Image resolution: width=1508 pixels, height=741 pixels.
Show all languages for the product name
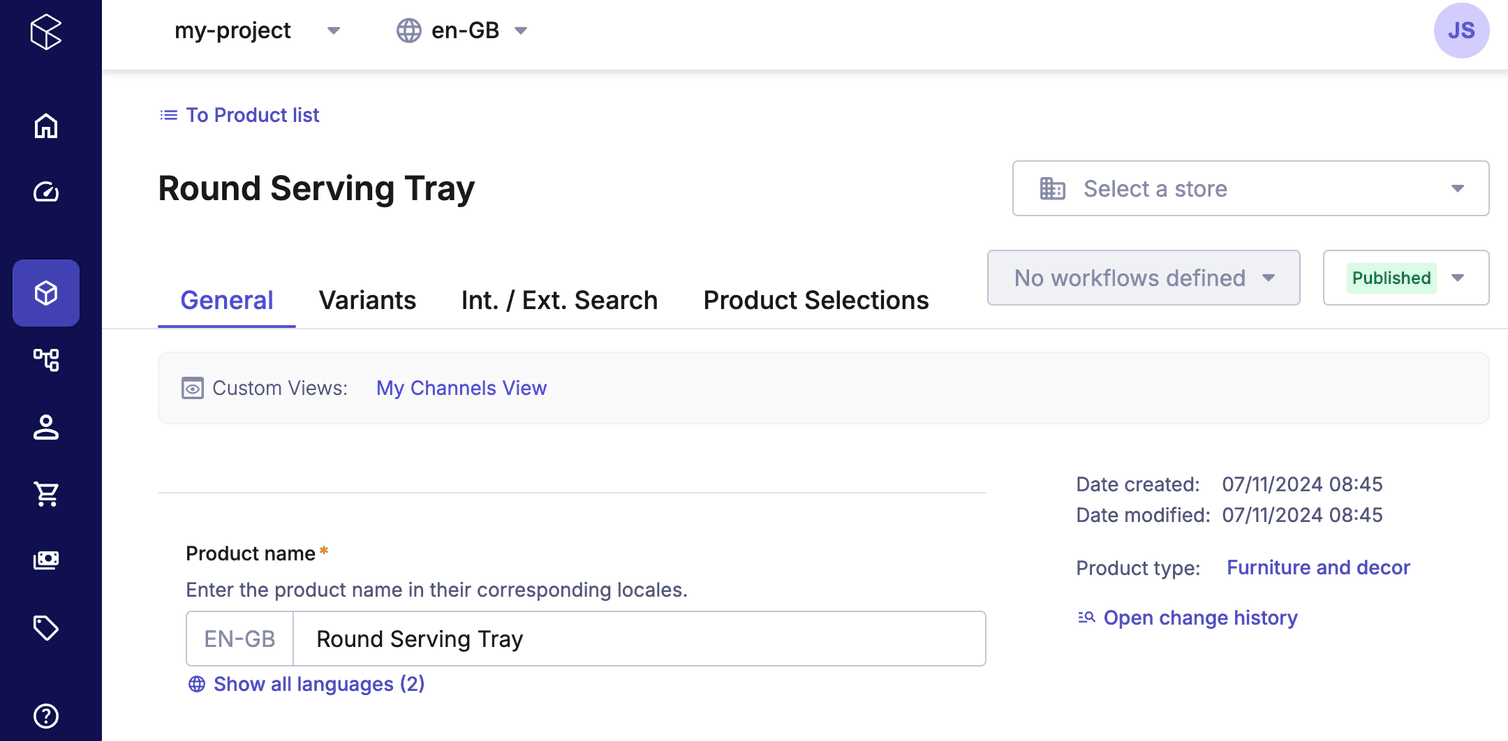click(306, 684)
